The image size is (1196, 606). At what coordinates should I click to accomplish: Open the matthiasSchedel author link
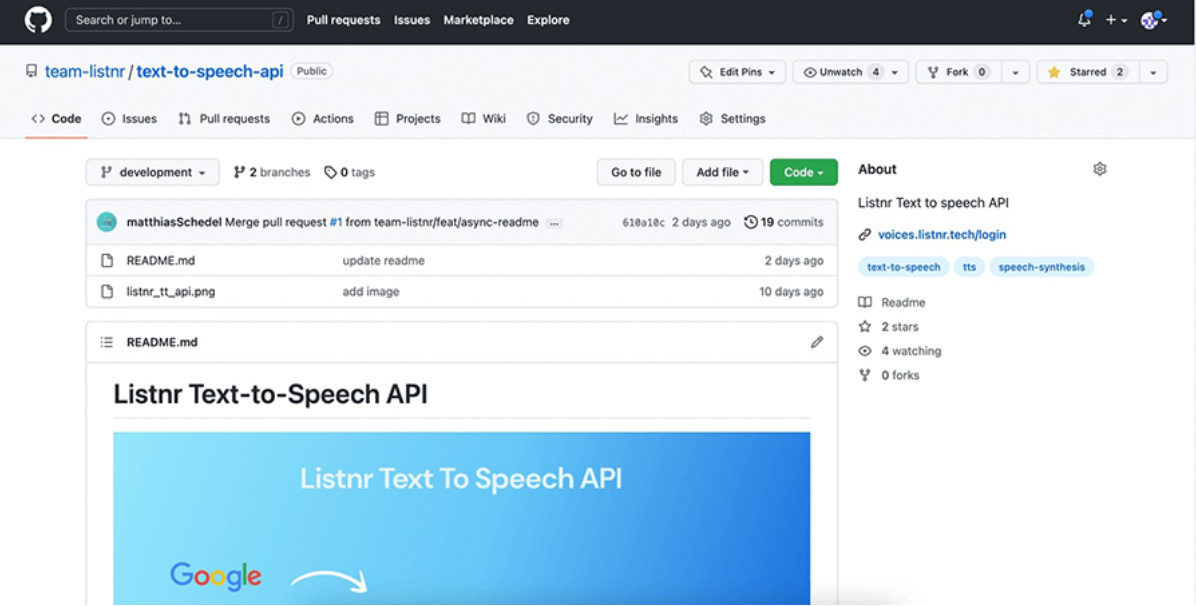tap(174, 222)
